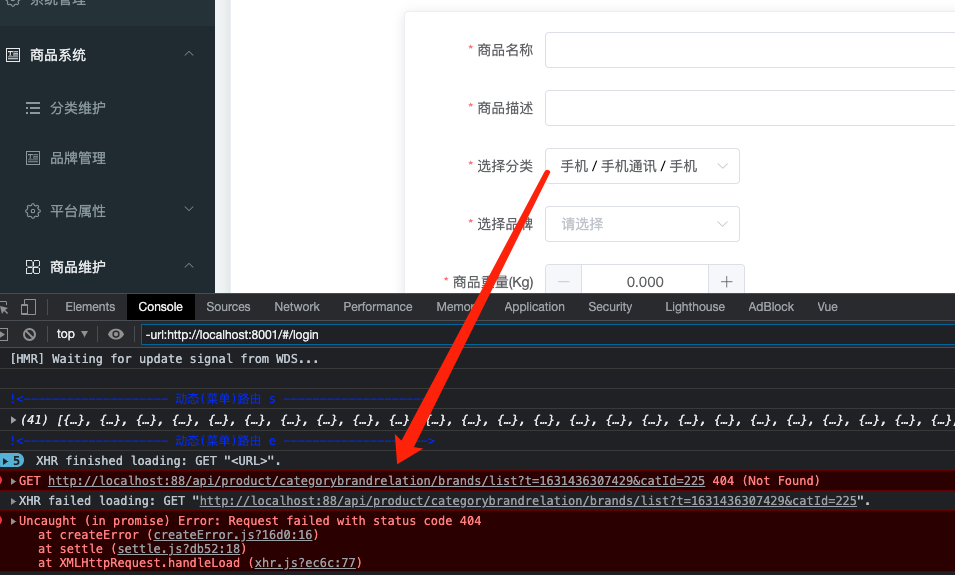This screenshot has height=575, width=955.
Task: Collapse 商品系统 with its chevron arrow
Action: [189, 54]
